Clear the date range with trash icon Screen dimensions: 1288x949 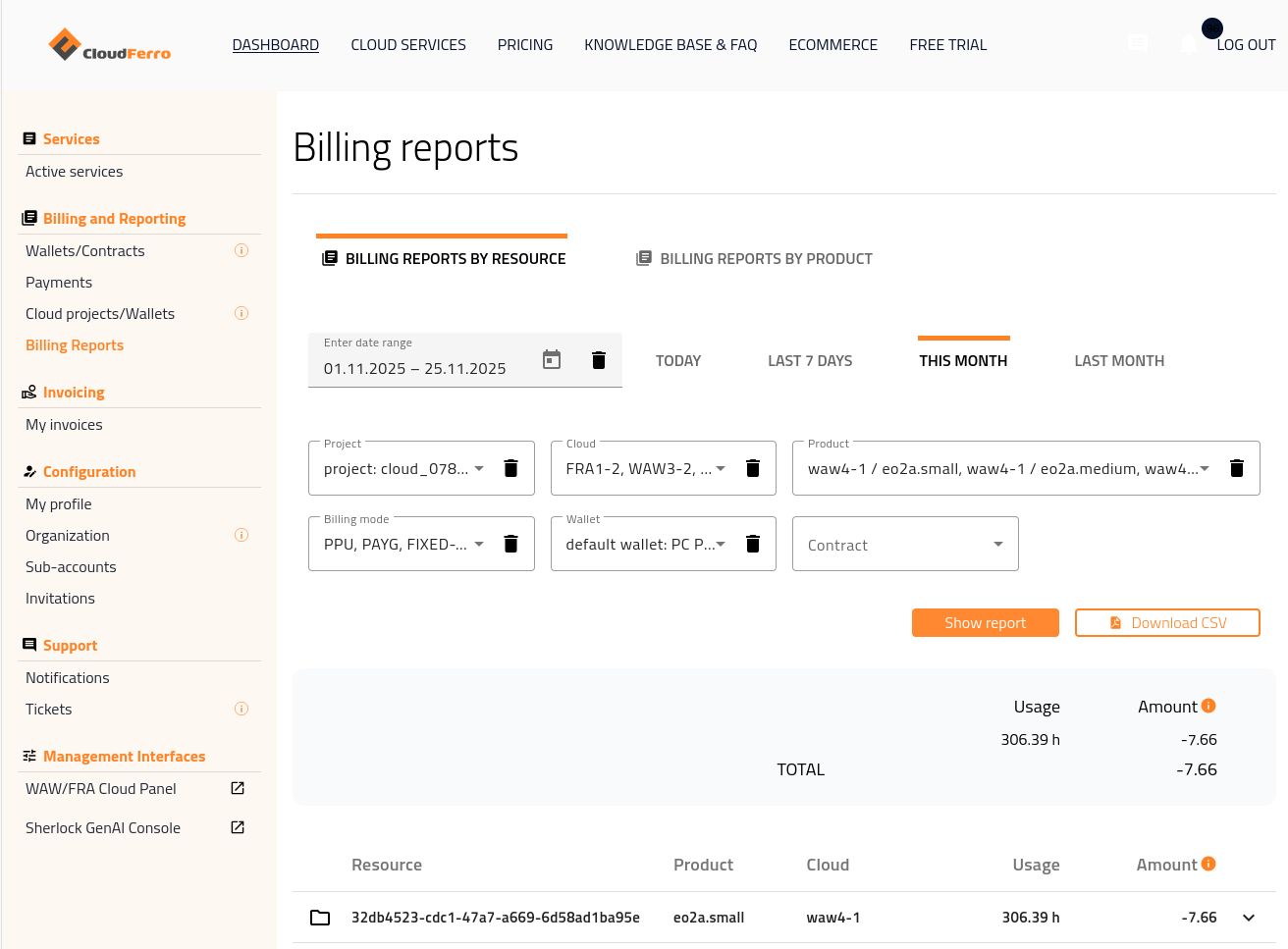tap(599, 360)
